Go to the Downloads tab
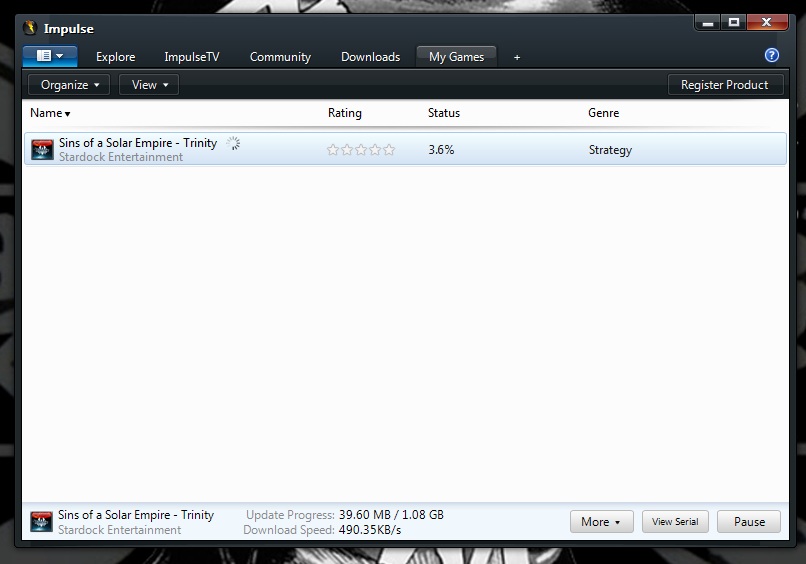Viewport: 806px width, 564px height. pos(371,57)
